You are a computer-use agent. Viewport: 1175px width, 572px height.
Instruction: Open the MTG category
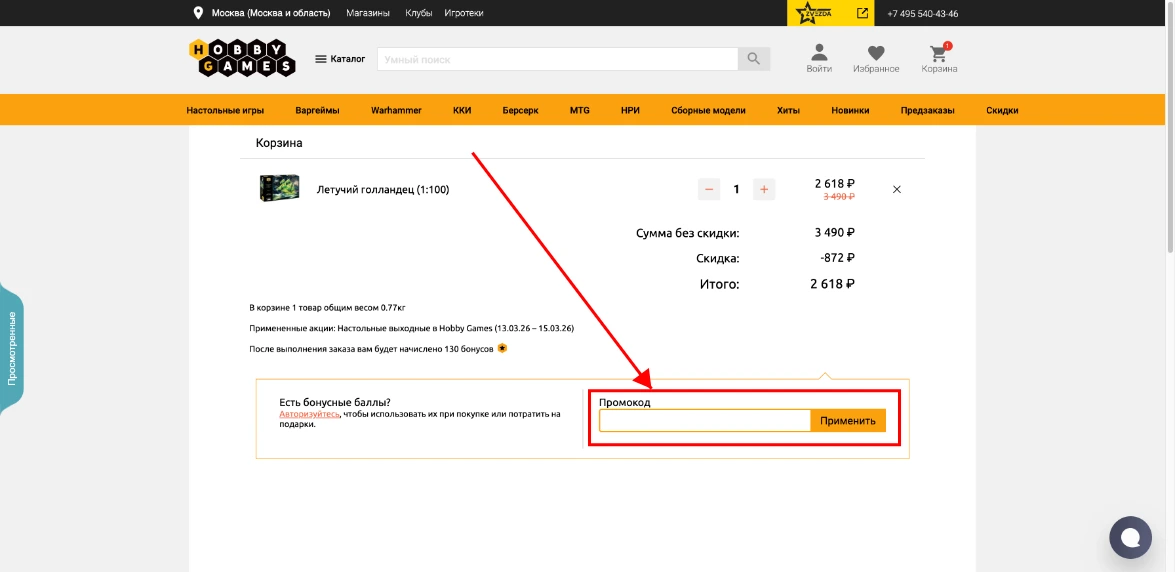coord(580,110)
